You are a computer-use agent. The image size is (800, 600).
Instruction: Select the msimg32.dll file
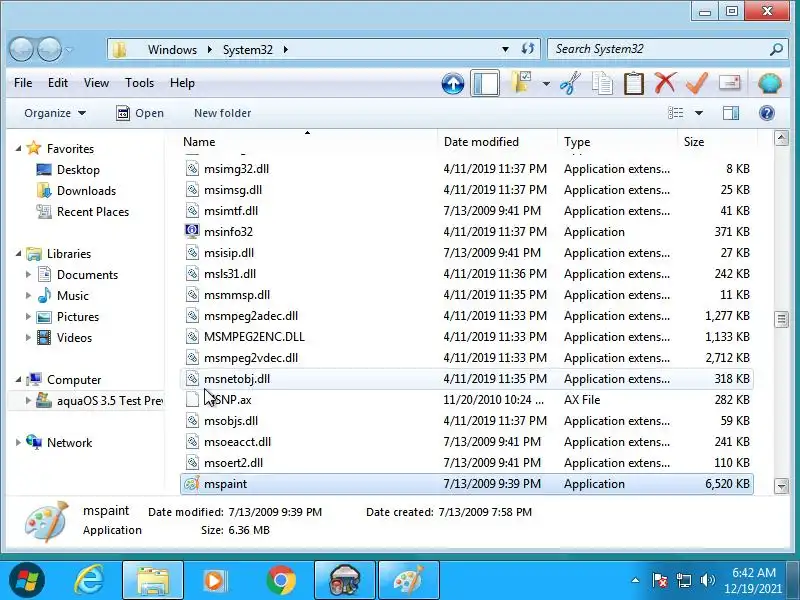tap(236, 169)
